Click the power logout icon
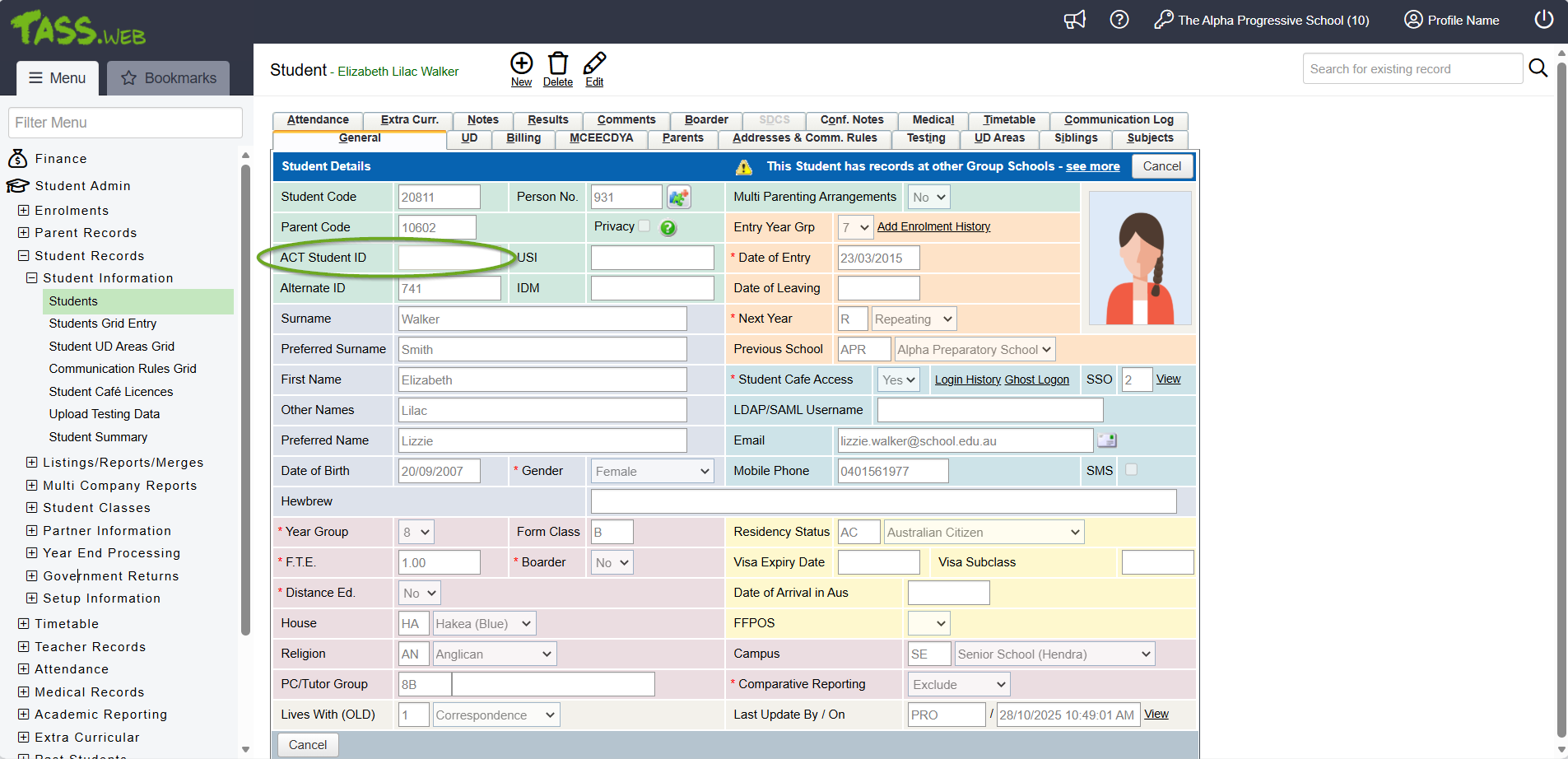Image resolution: width=1568 pixels, height=759 pixels. (x=1543, y=20)
